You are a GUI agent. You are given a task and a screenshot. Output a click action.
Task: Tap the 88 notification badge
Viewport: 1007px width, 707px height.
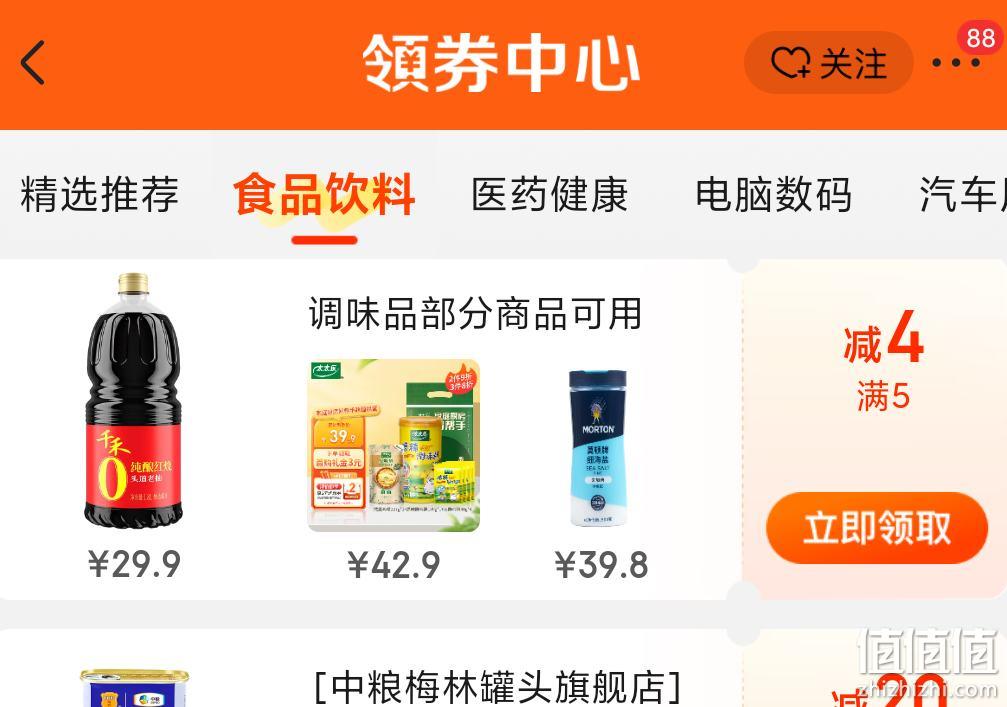point(981,38)
